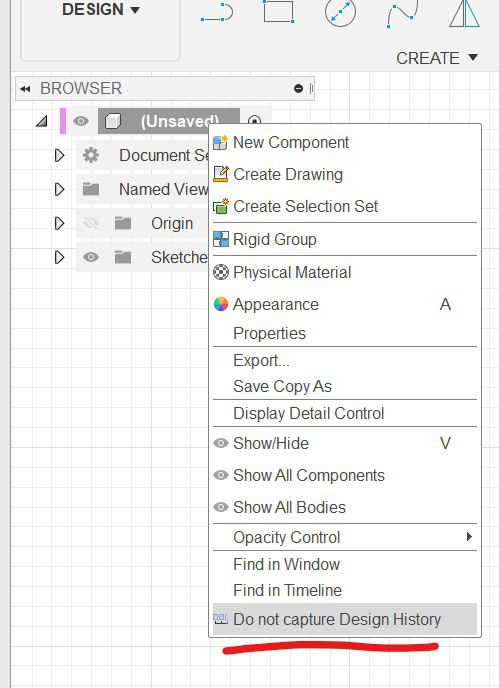The height and width of the screenshot is (688, 499).
Task: Open Appearance color wheel option
Action: 221,304
